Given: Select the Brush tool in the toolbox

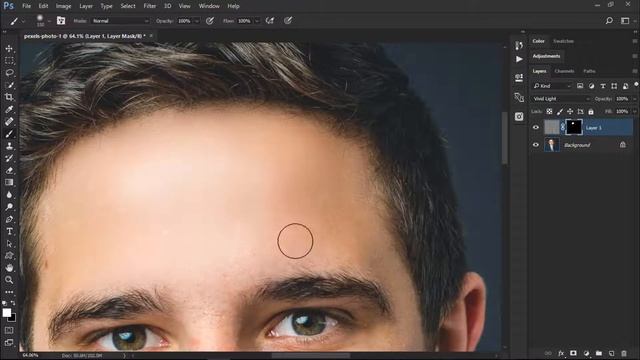Looking at the screenshot, I should [9, 134].
